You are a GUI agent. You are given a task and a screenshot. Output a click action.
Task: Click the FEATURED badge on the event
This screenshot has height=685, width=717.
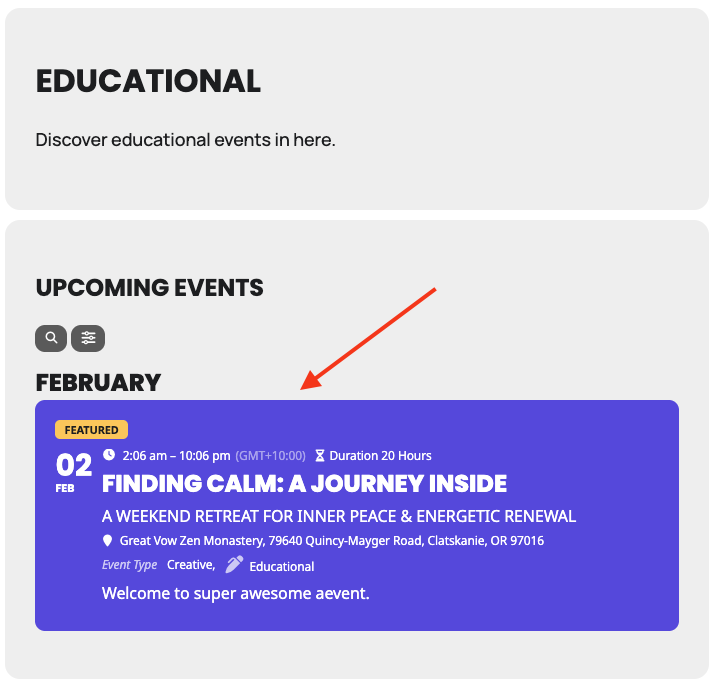[91, 430]
